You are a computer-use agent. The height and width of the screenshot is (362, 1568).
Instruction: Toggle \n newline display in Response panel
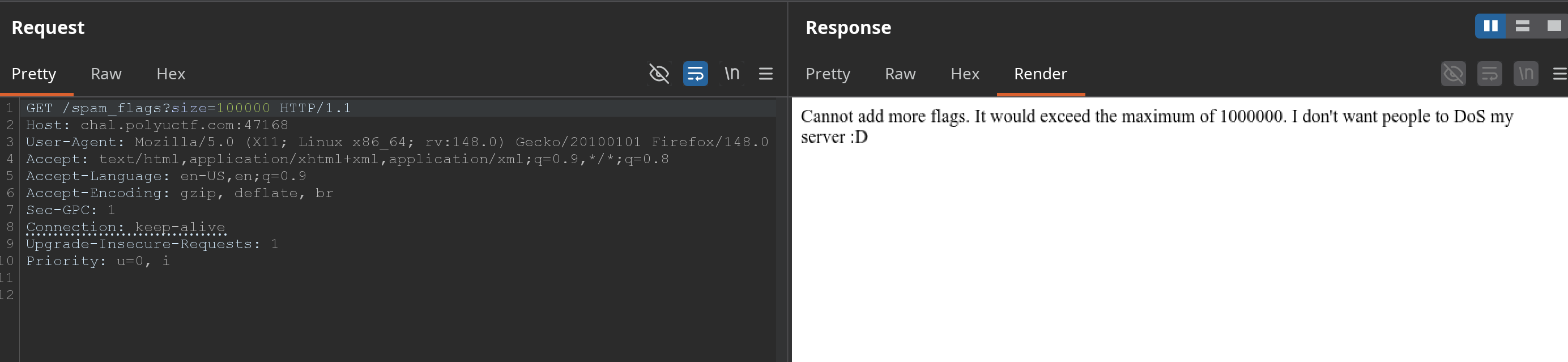click(1526, 74)
